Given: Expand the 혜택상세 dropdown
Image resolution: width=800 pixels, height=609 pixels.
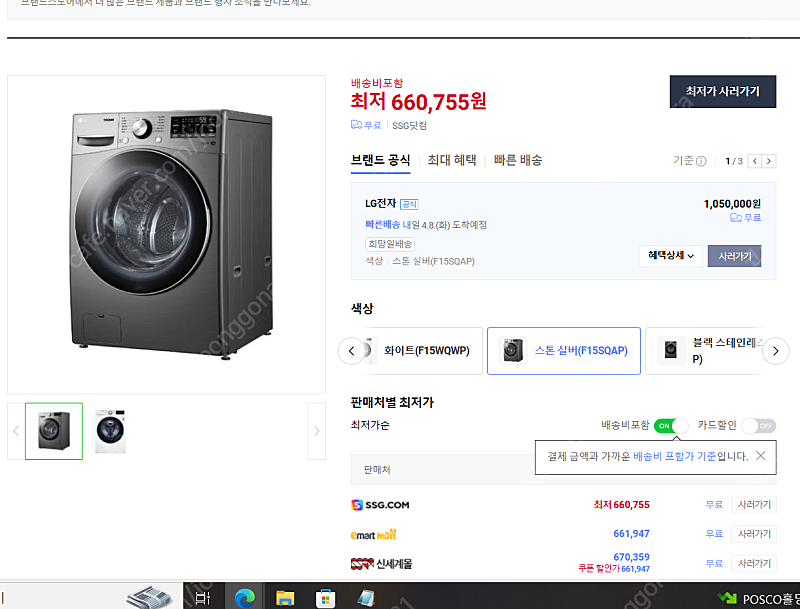Looking at the screenshot, I should (670, 256).
